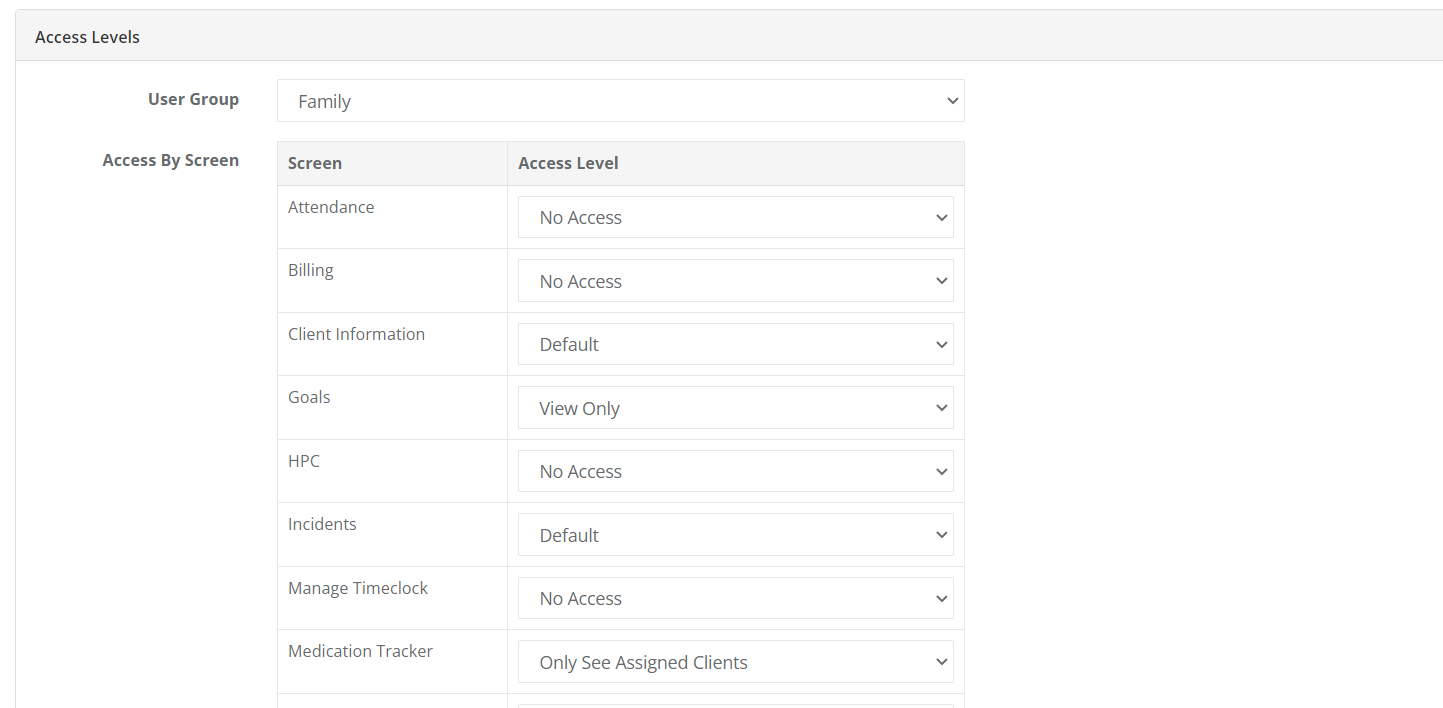
Task: Change the Client Information access level dropdown
Action: (x=735, y=344)
